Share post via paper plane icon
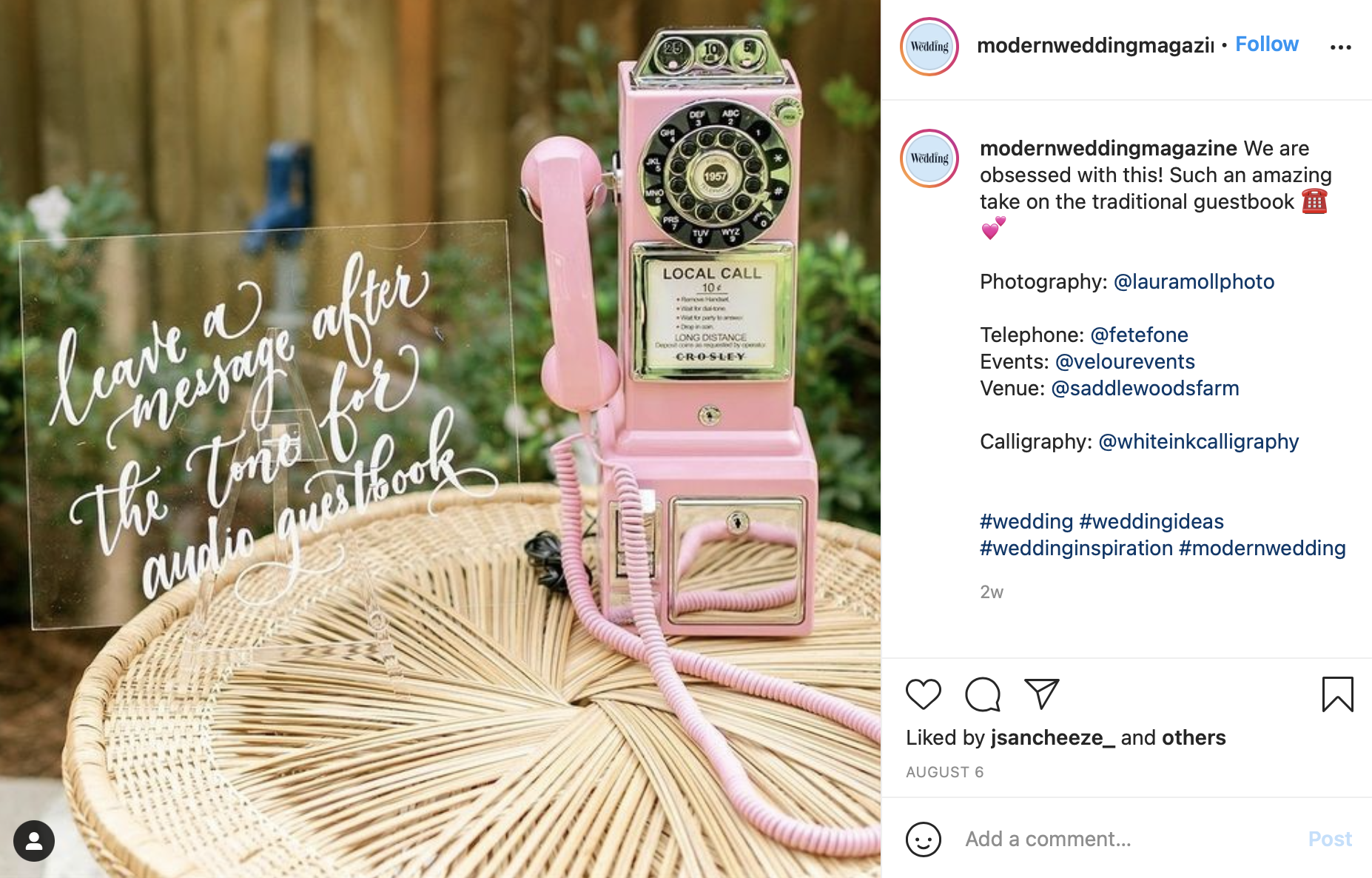The height and width of the screenshot is (878, 1372). 1042,694
